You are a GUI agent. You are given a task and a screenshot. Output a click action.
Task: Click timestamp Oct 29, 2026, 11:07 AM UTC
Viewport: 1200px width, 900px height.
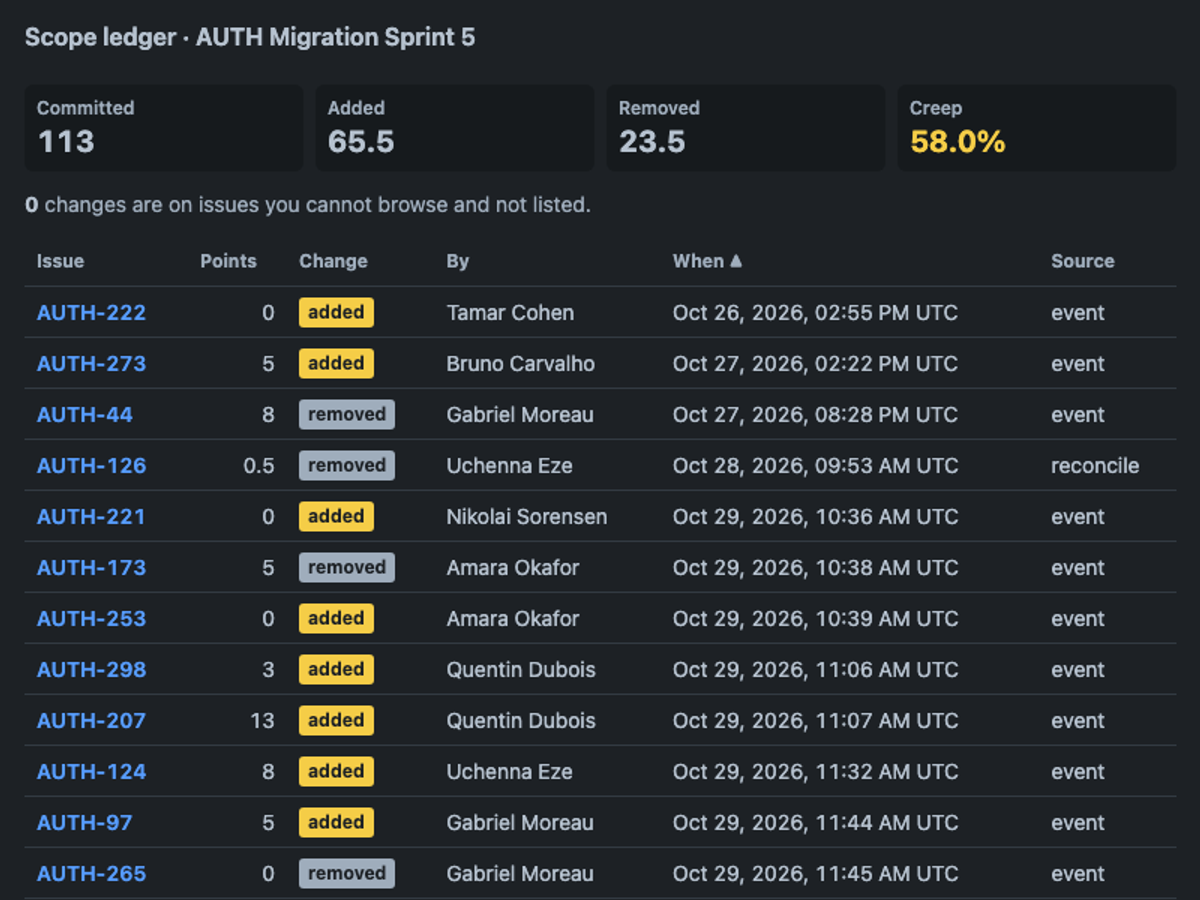(815, 721)
